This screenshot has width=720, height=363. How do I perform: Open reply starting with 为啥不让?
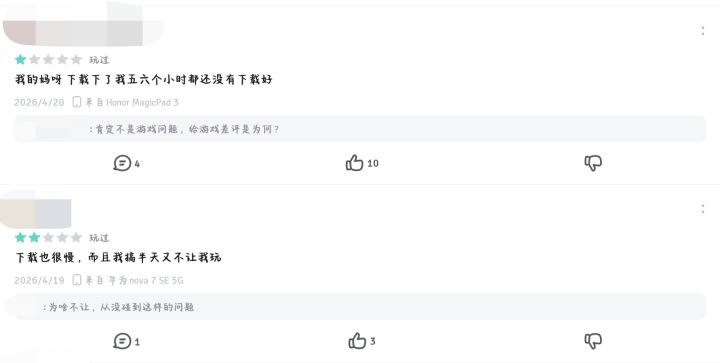pyautogui.click(x=356, y=307)
